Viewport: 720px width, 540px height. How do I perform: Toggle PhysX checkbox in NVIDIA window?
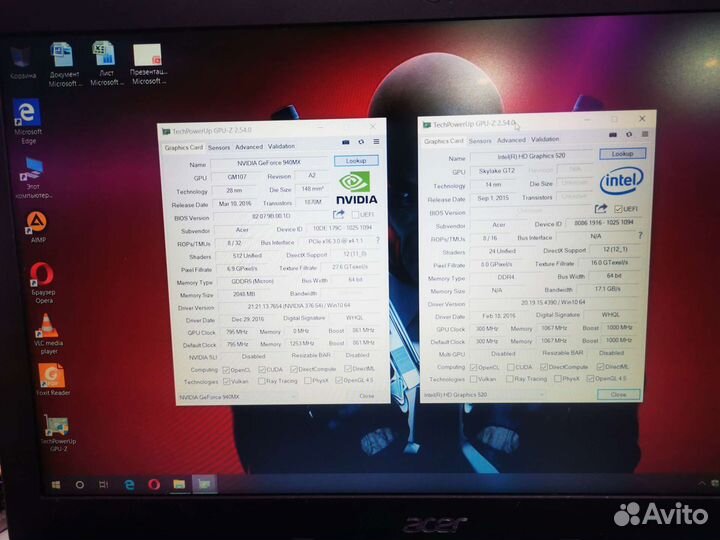pyautogui.click(x=308, y=380)
